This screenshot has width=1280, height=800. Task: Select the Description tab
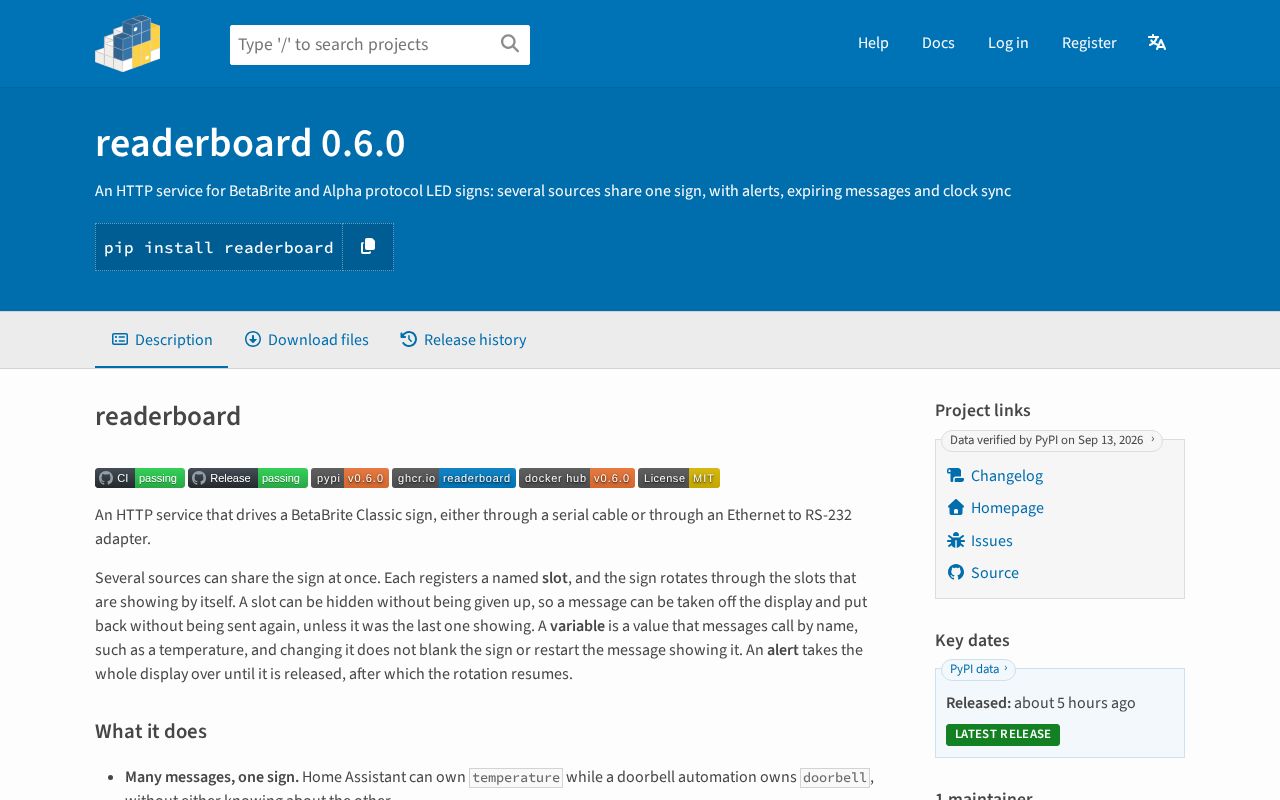[162, 340]
